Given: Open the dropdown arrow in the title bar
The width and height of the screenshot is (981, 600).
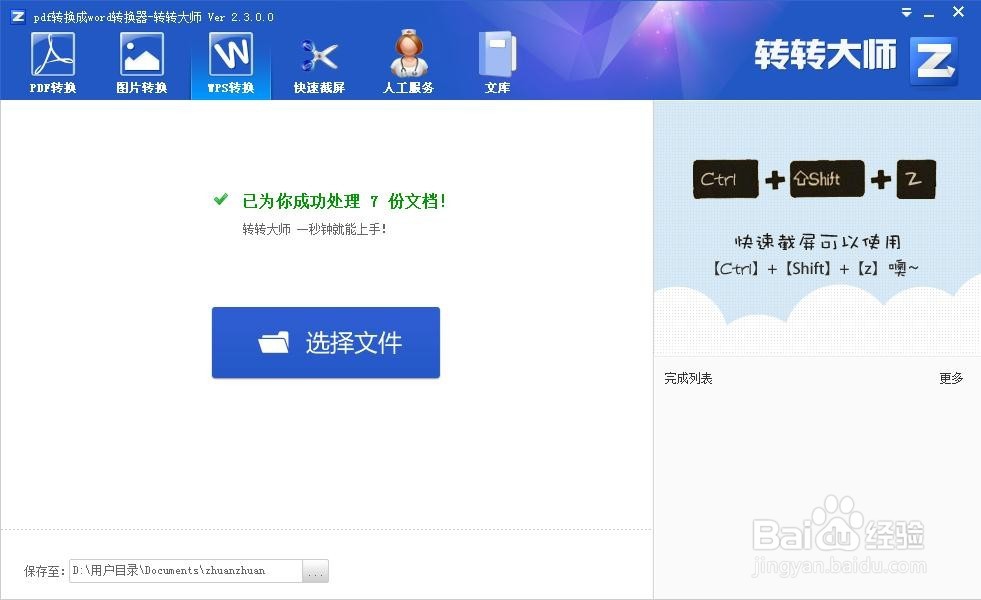Looking at the screenshot, I should [x=906, y=13].
